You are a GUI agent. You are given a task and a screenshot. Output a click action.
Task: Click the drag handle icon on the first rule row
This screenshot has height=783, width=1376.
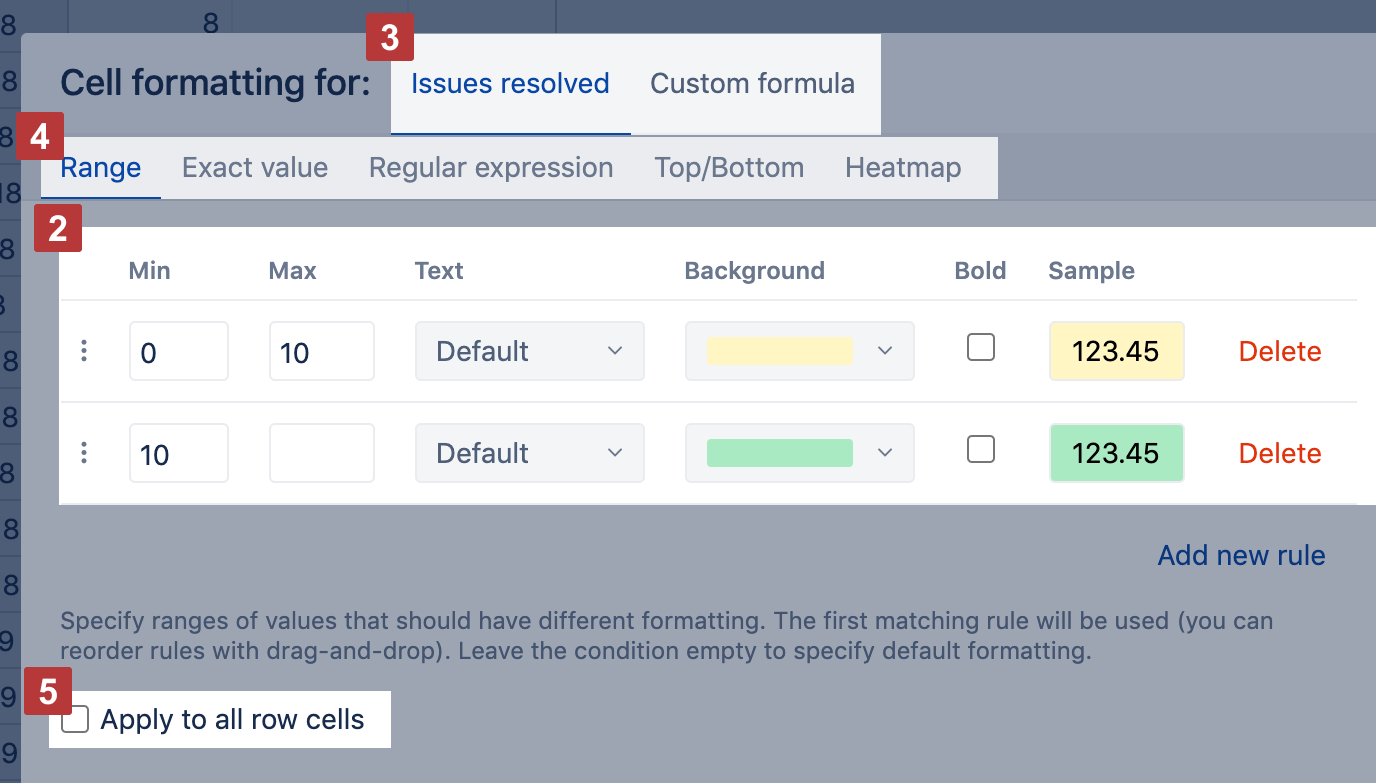click(84, 351)
